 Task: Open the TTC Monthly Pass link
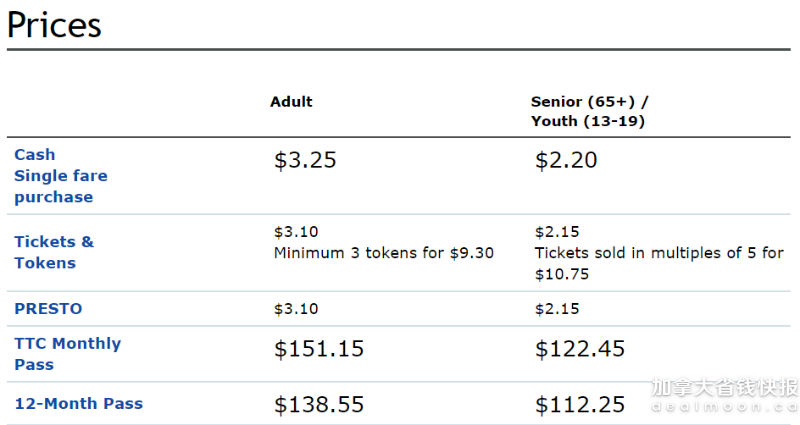point(67,354)
